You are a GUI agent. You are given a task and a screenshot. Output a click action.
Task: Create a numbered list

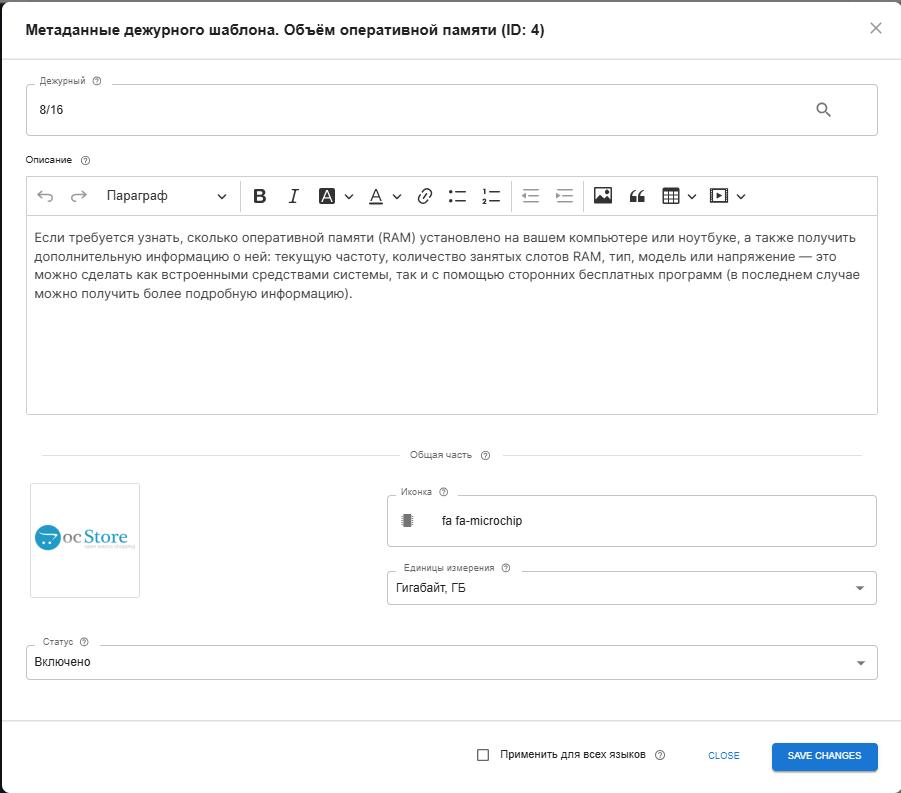(x=491, y=196)
